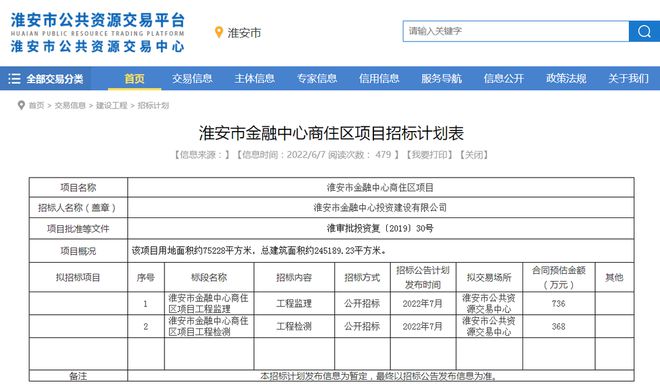Click the grey breadcrumb location pin icon
This screenshot has height=392, width=660.
[21, 105]
